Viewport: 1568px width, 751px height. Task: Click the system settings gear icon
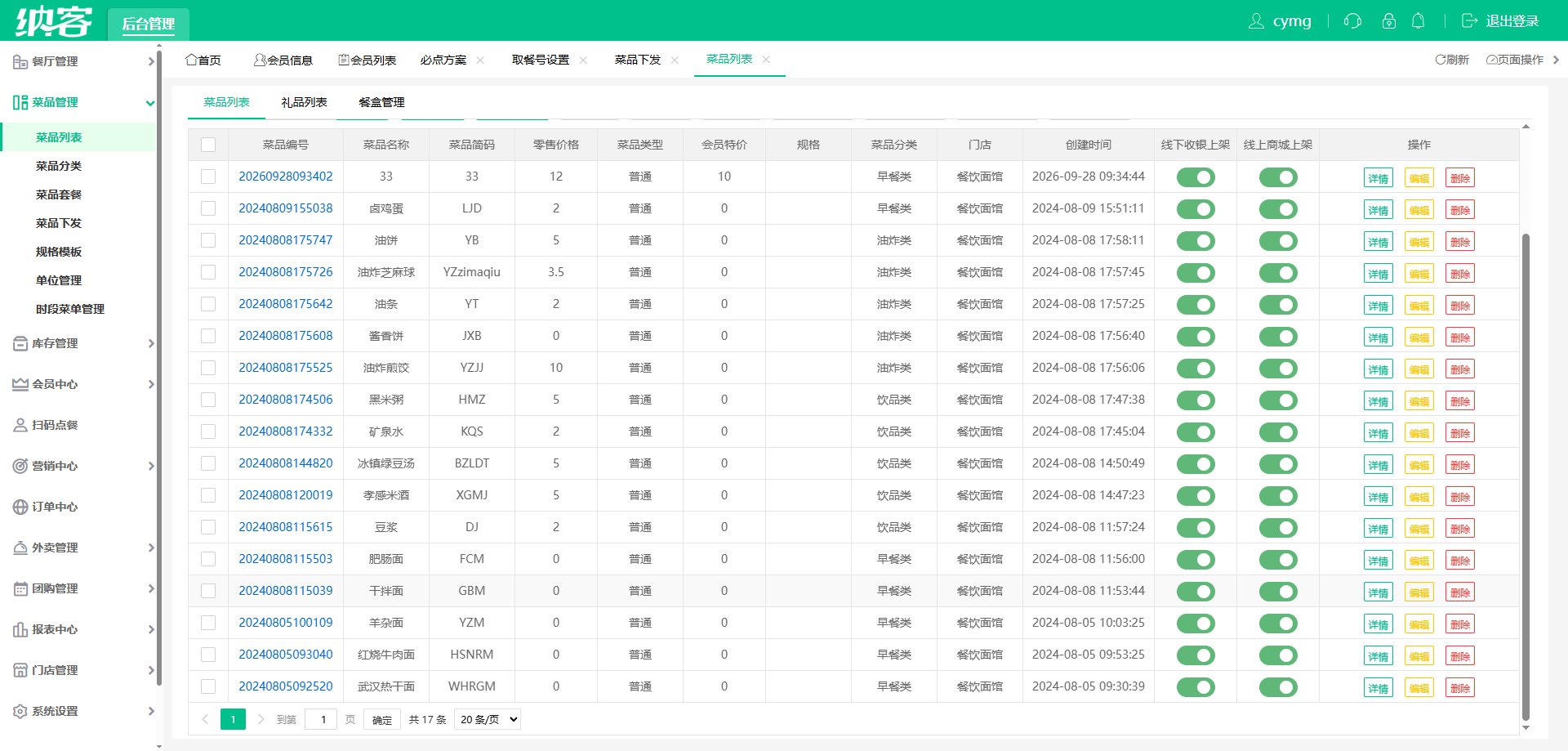20,711
